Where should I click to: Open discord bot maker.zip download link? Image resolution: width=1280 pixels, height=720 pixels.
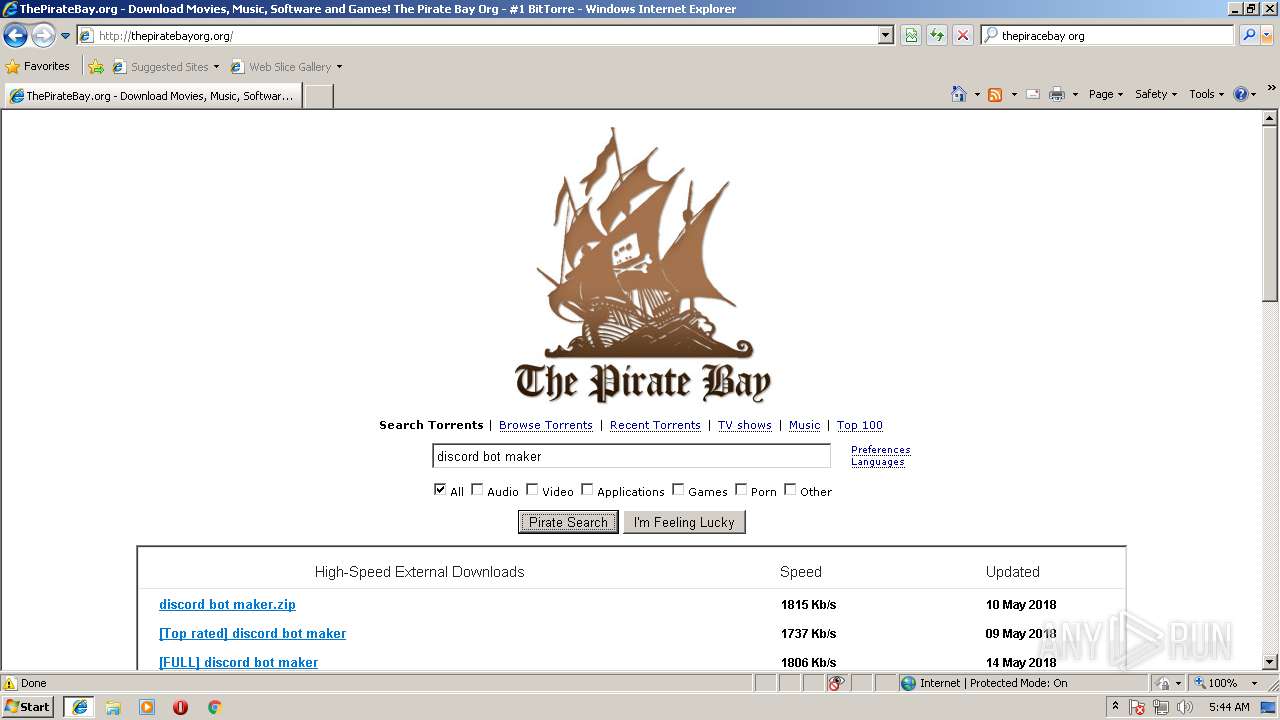click(227, 604)
